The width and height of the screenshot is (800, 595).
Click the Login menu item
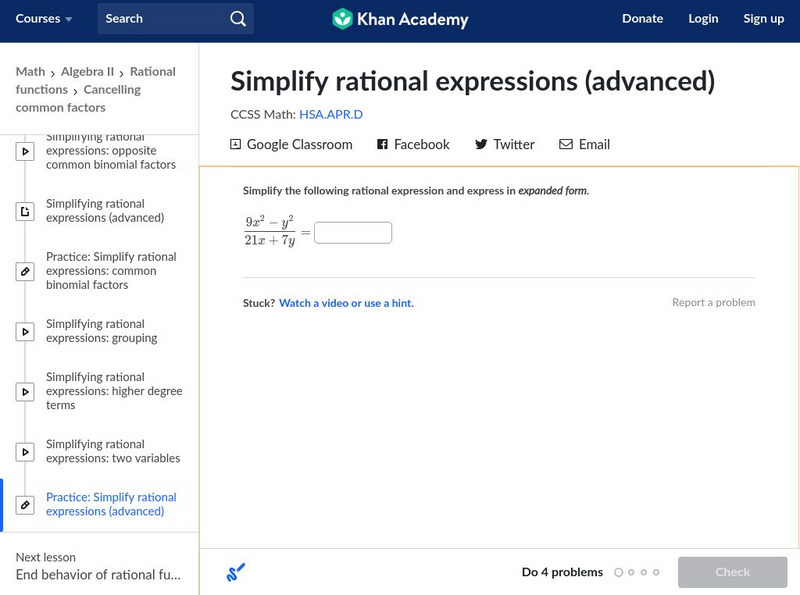coord(703,19)
